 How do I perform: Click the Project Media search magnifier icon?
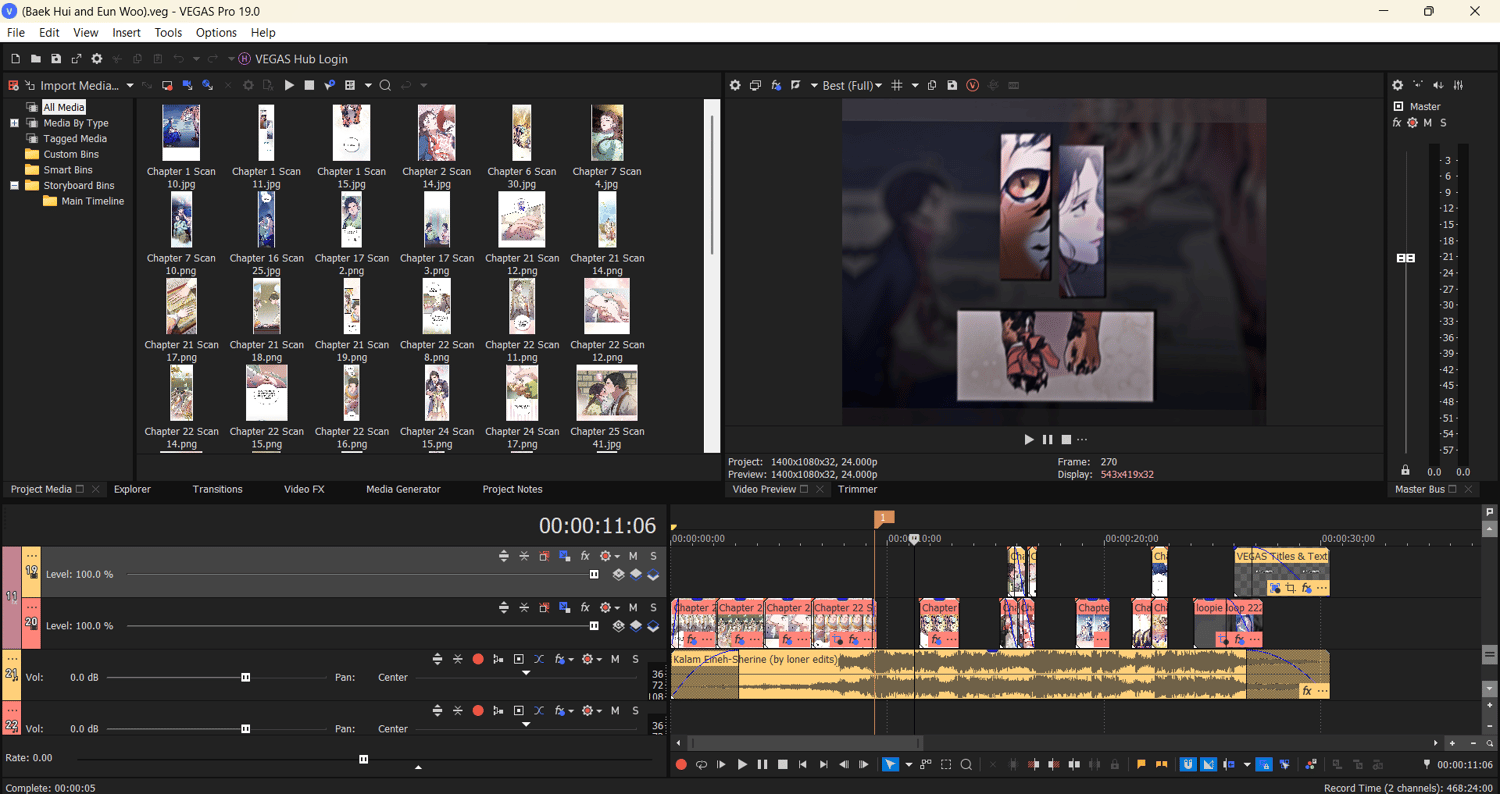pos(385,86)
